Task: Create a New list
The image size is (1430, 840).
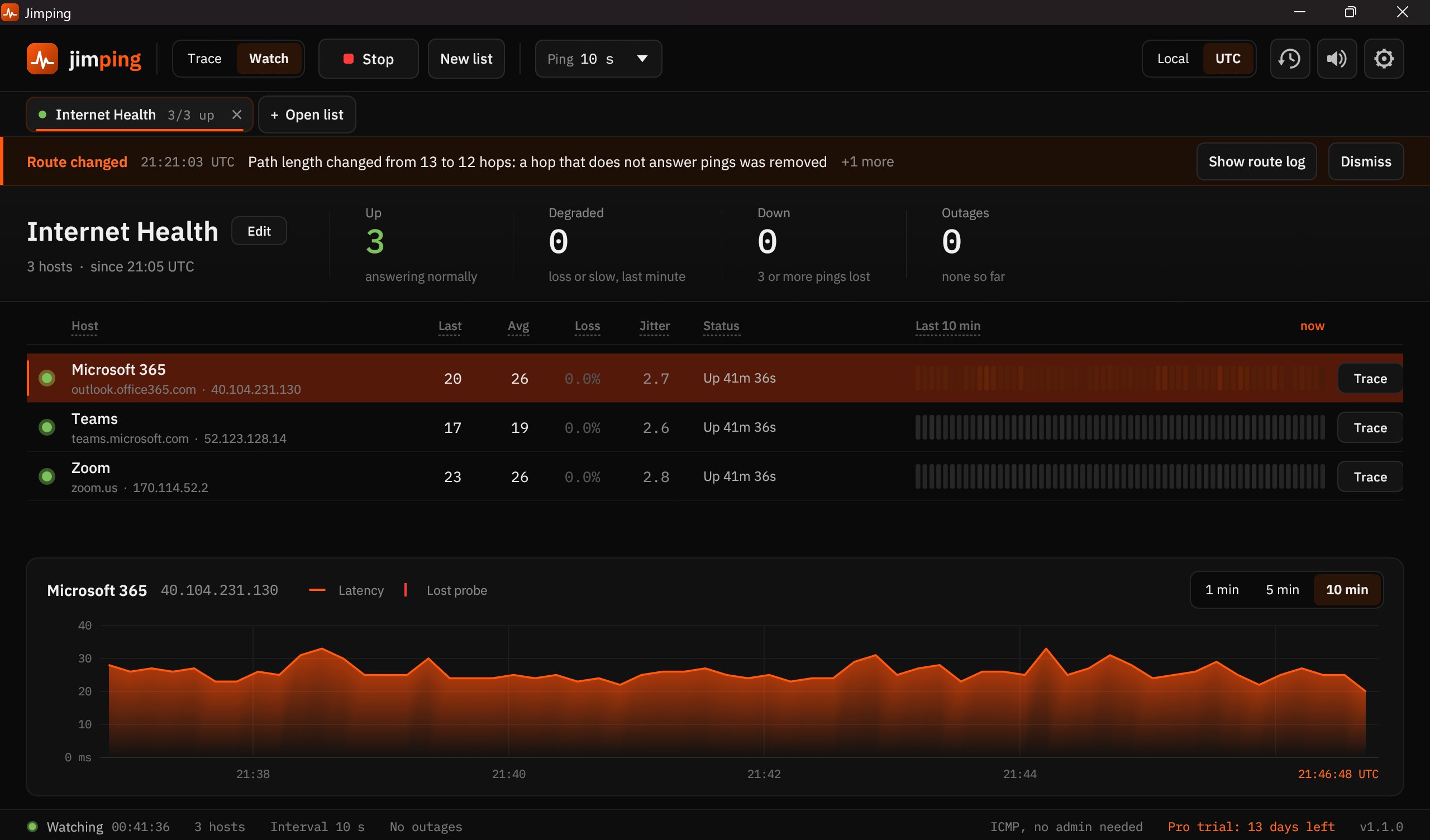Action: tap(466, 59)
